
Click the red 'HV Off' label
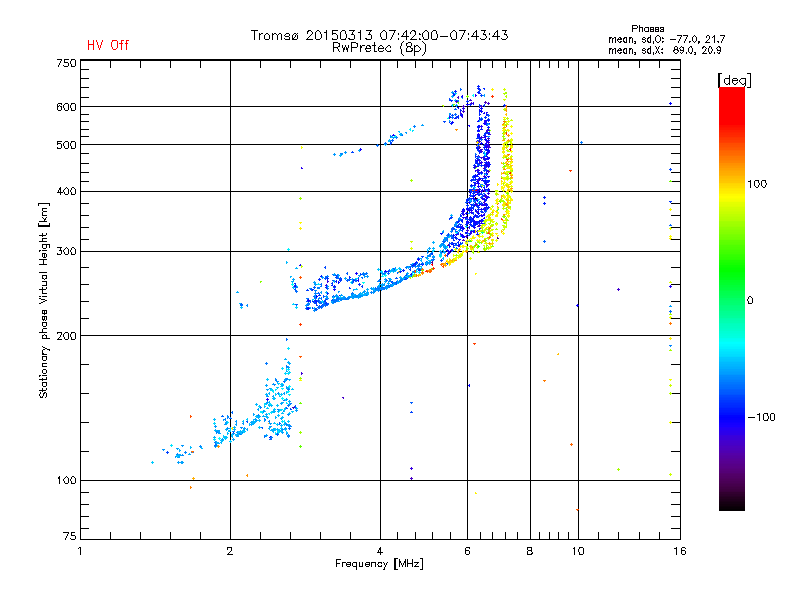(108, 45)
